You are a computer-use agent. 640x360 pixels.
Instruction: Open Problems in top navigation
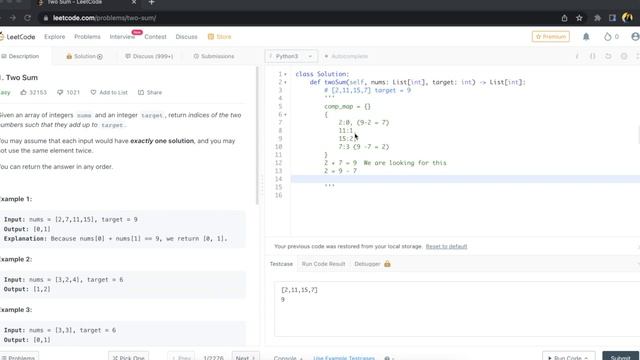[87, 37]
